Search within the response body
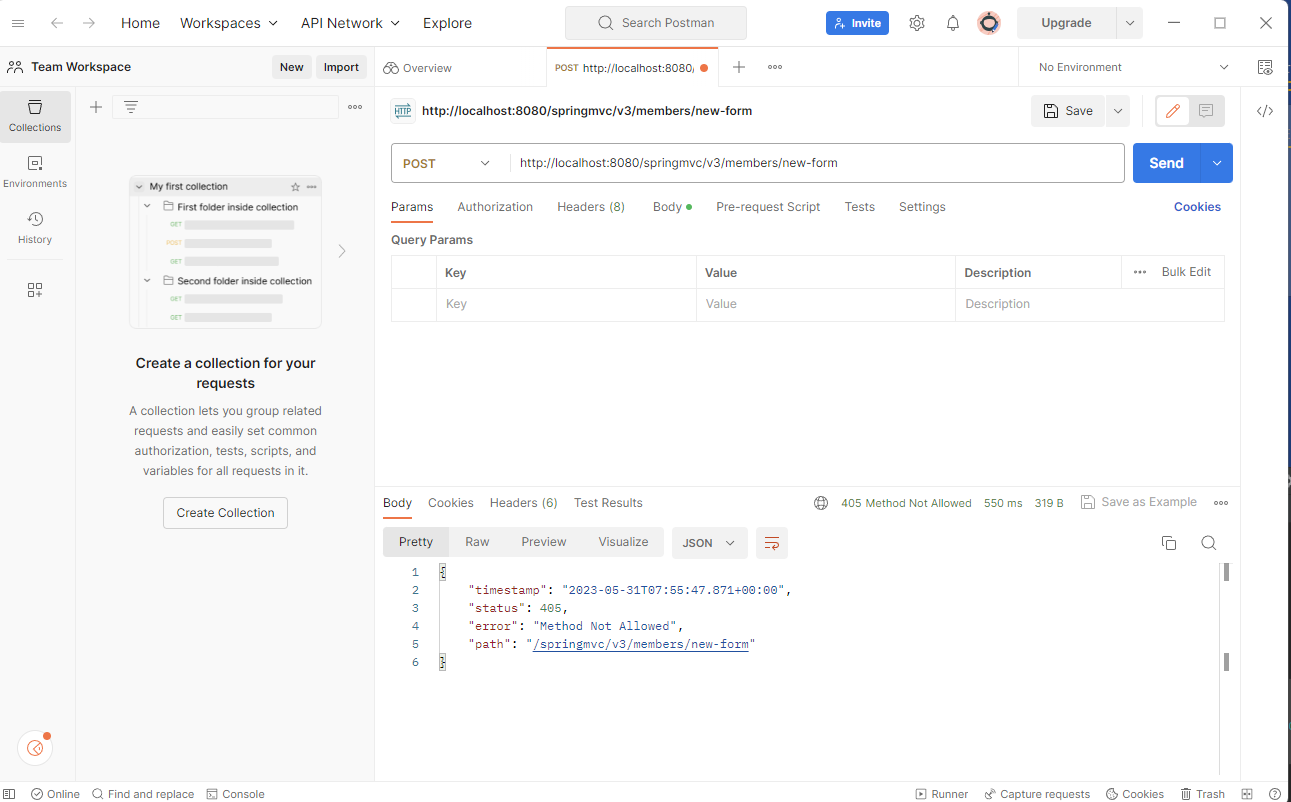This screenshot has width=1291, height=802. click(1208, 543)
